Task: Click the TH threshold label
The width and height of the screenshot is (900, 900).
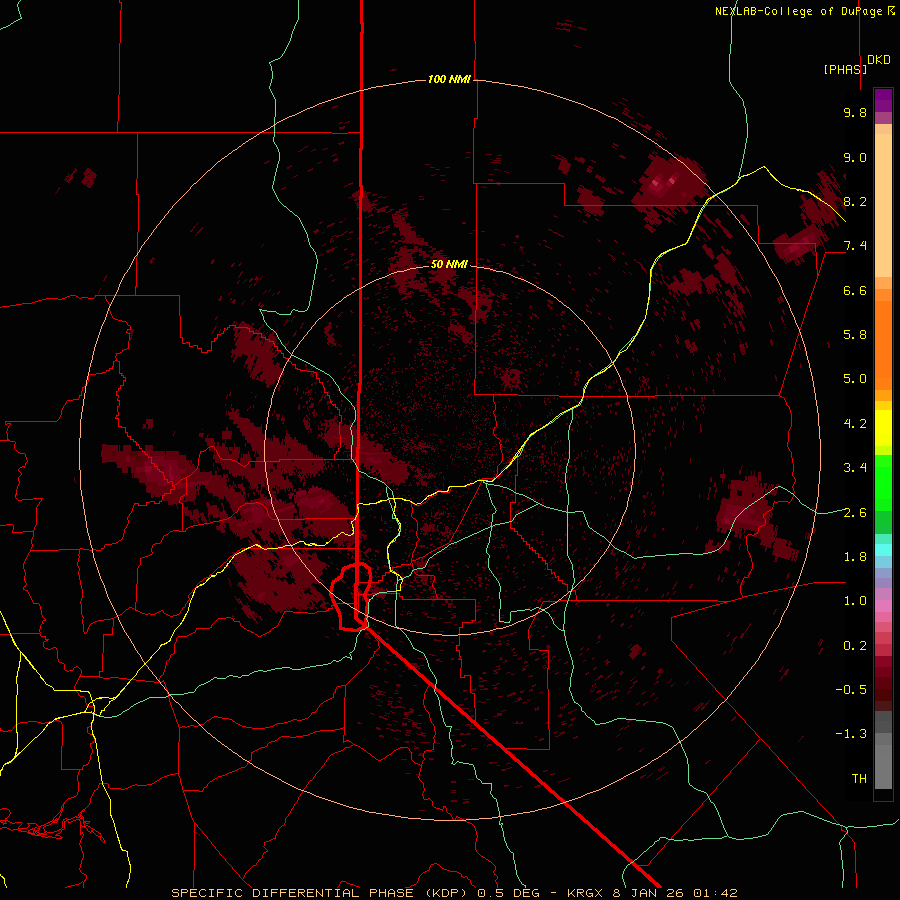Action: pyautogui.click(x=859, y=779)
